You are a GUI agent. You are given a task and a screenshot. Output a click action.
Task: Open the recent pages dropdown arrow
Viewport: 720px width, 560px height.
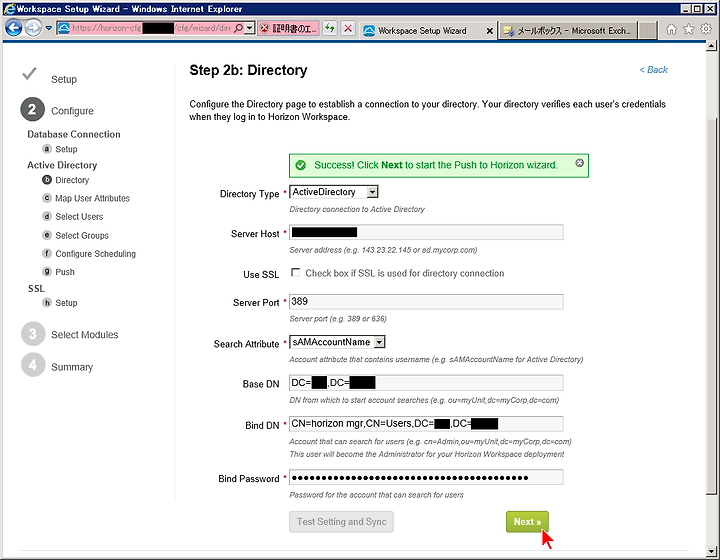49,28
